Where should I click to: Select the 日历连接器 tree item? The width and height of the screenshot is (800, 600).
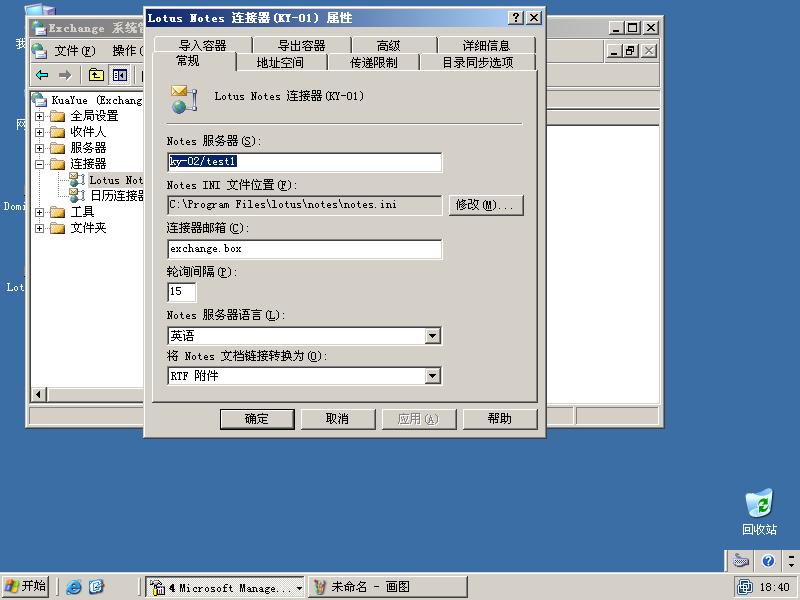tap(116, 195)
